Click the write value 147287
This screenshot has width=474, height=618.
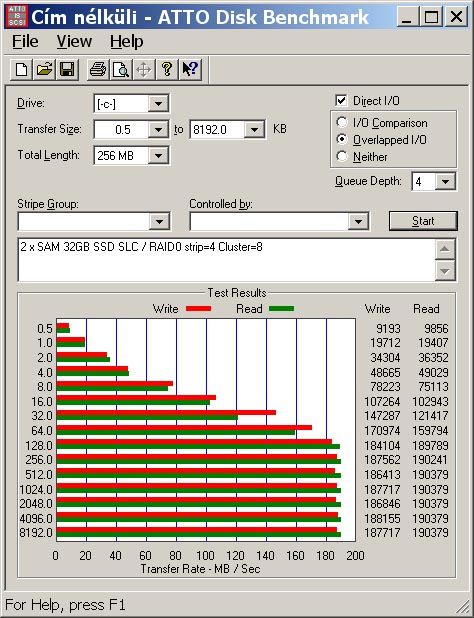(x=382, y=416)
